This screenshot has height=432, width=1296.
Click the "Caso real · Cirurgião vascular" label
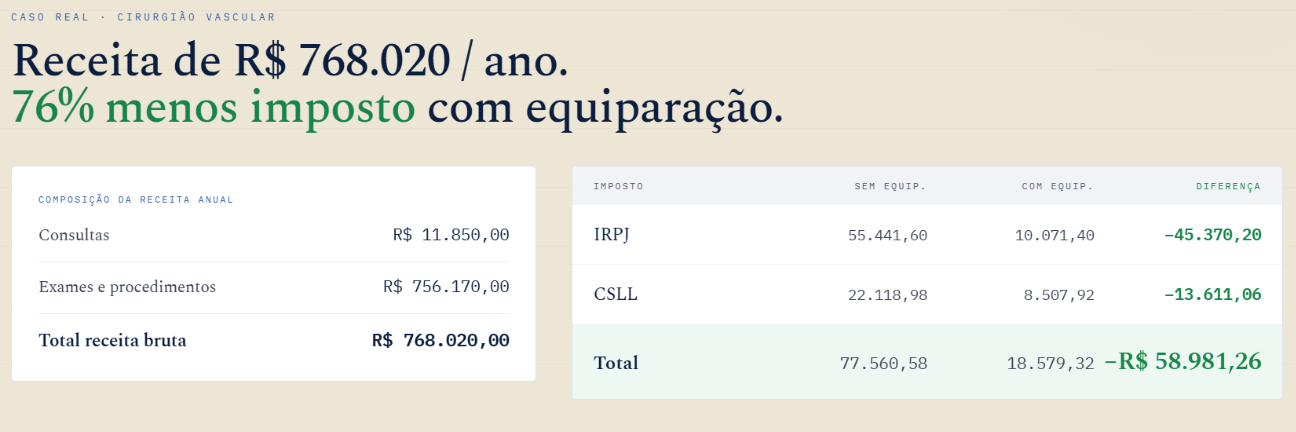click(143, 18)
